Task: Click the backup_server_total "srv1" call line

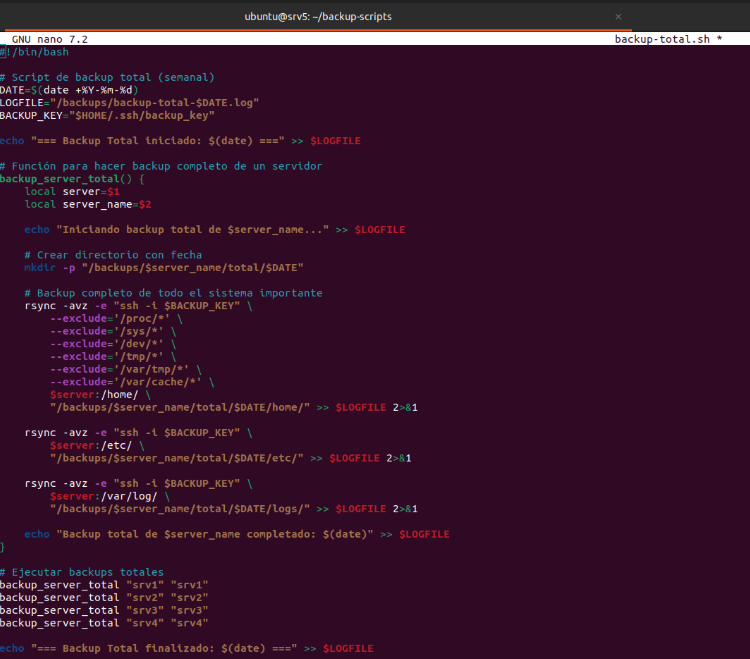Action: point(104,585)
